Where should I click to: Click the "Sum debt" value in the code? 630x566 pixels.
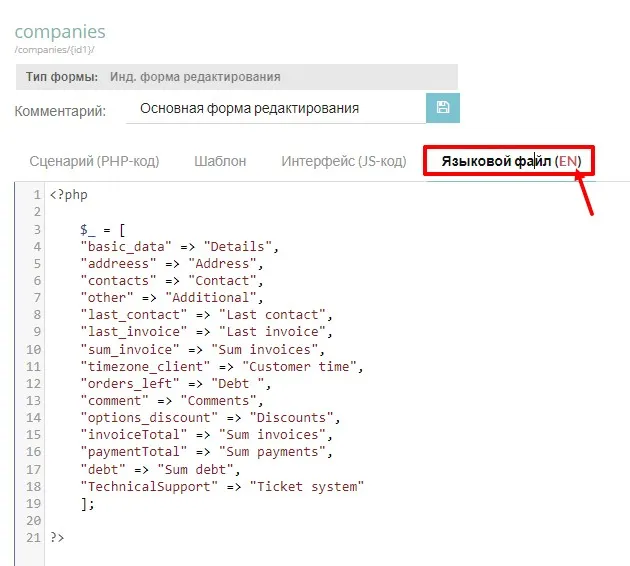click(206, 469)
